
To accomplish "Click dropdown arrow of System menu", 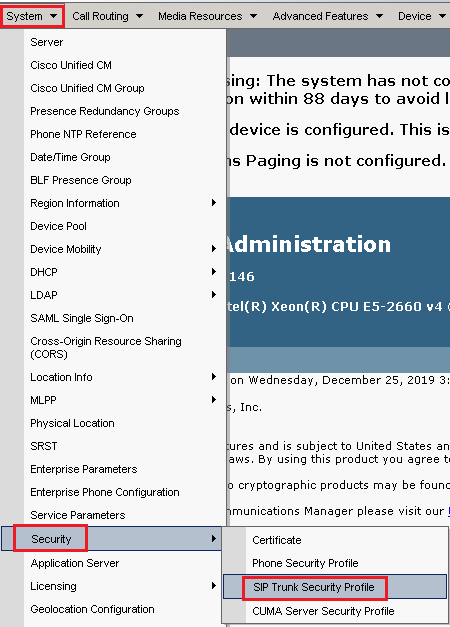I will click(x=53, y=16).
